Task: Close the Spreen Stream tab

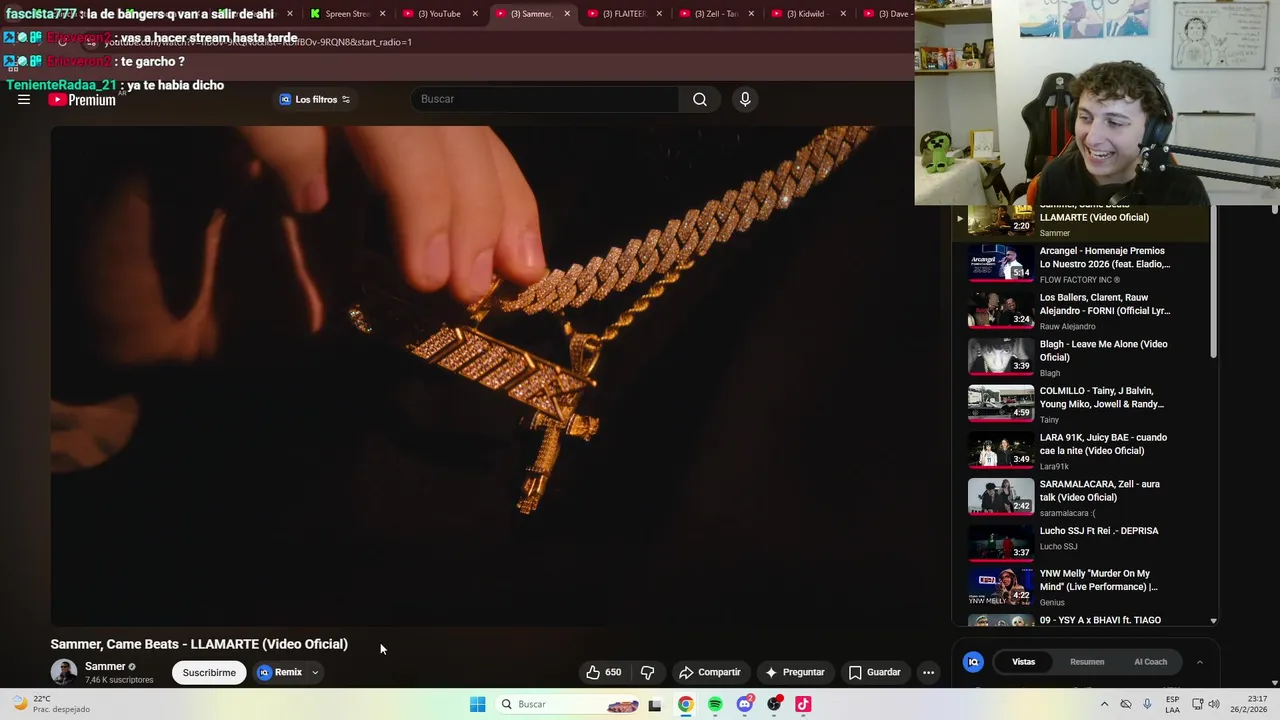Action: coord(382,14)
